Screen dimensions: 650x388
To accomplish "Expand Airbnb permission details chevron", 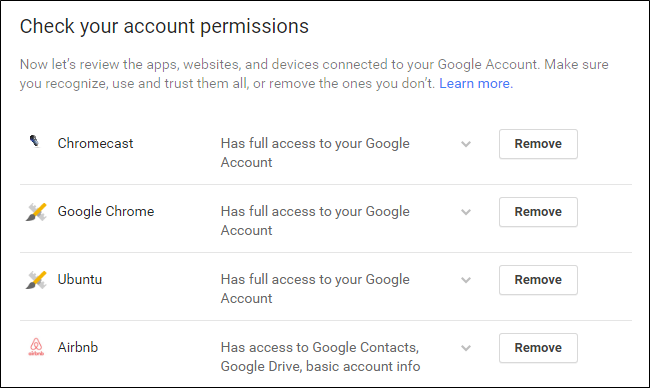I will (x=466, y=348).
